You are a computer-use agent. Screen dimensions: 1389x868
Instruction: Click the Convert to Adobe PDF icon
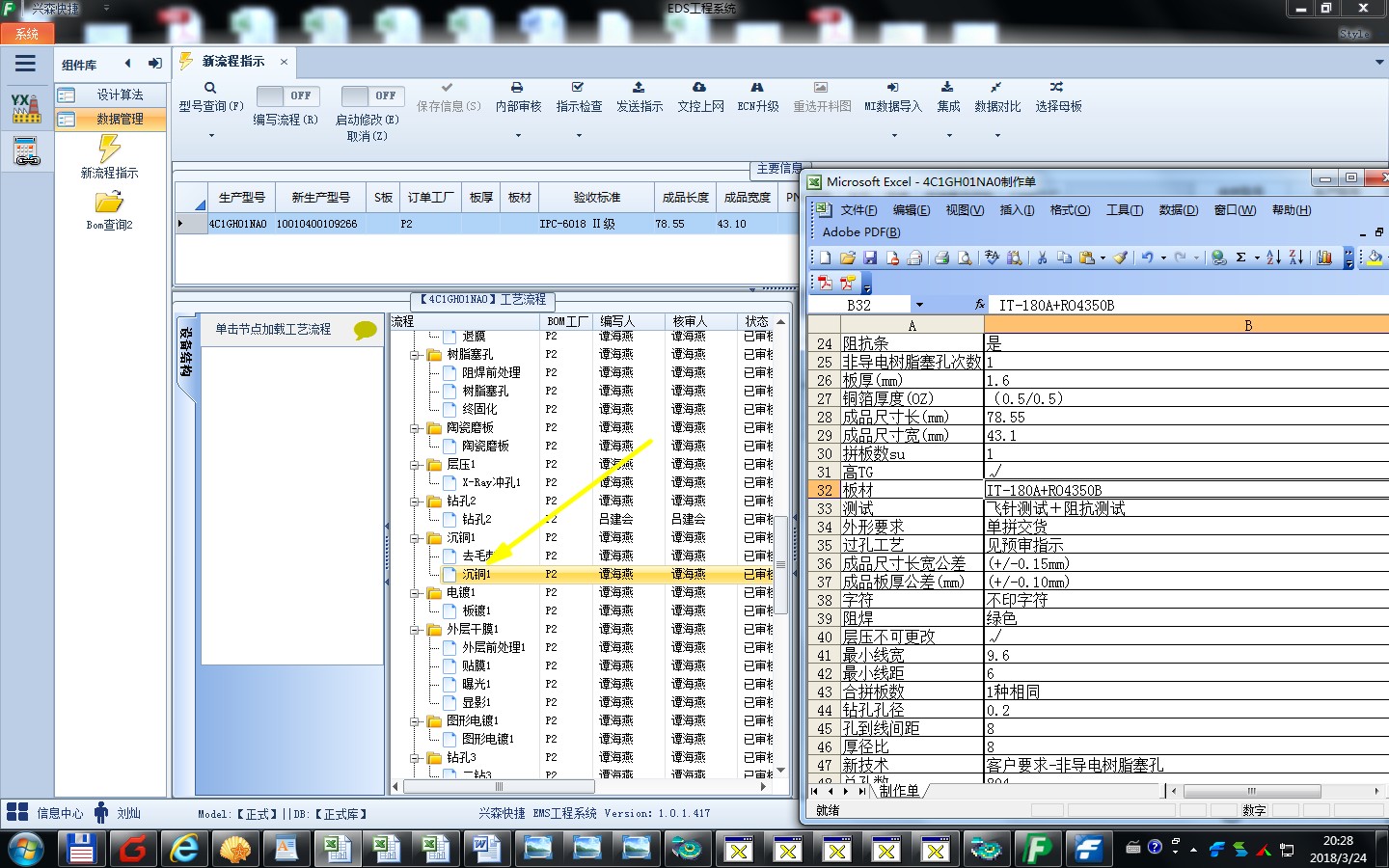[x=826, y=283]
